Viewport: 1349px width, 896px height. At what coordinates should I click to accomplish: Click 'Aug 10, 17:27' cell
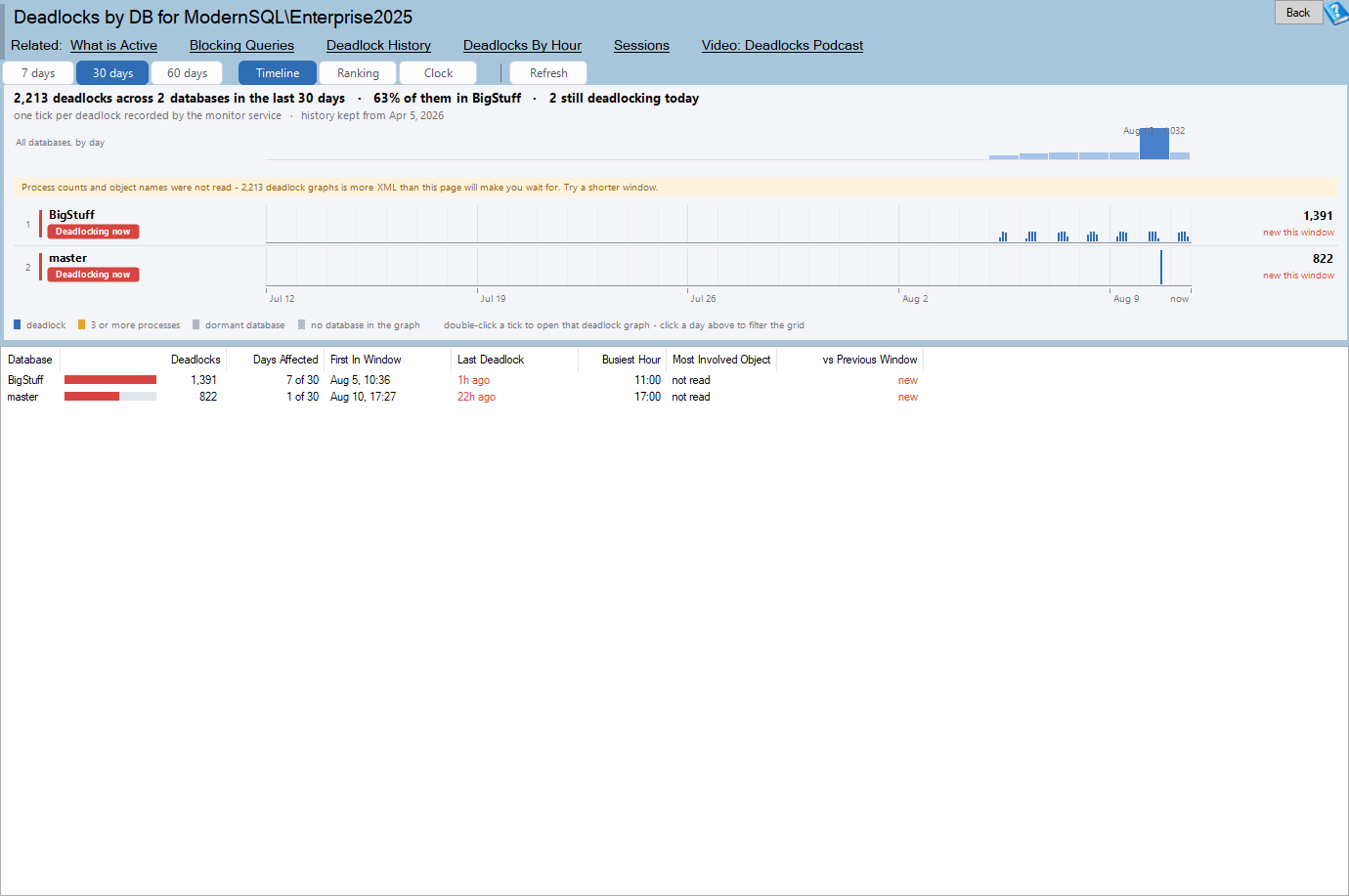(363, 397)
